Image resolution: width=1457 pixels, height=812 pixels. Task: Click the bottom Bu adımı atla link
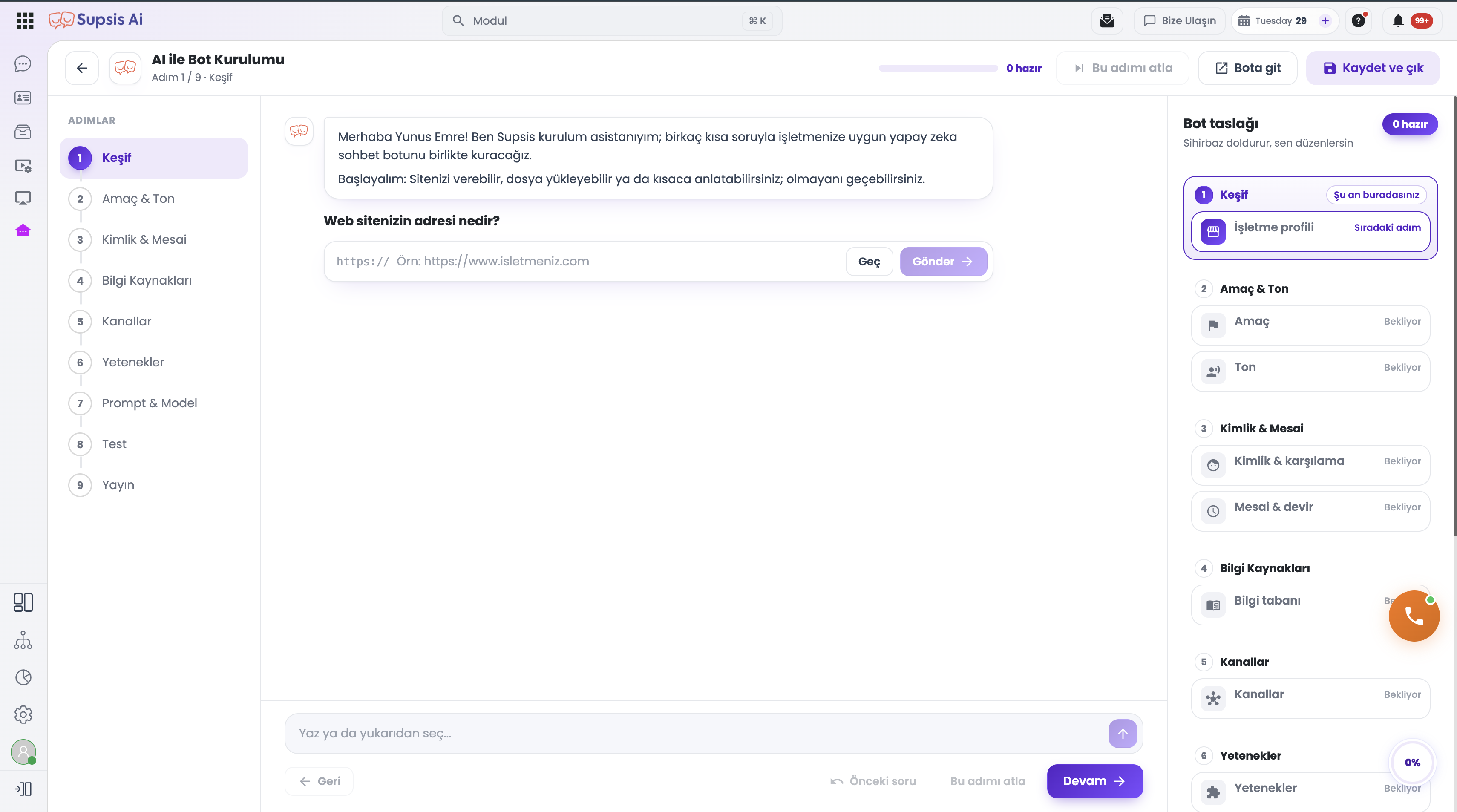(x=988, y=781)
